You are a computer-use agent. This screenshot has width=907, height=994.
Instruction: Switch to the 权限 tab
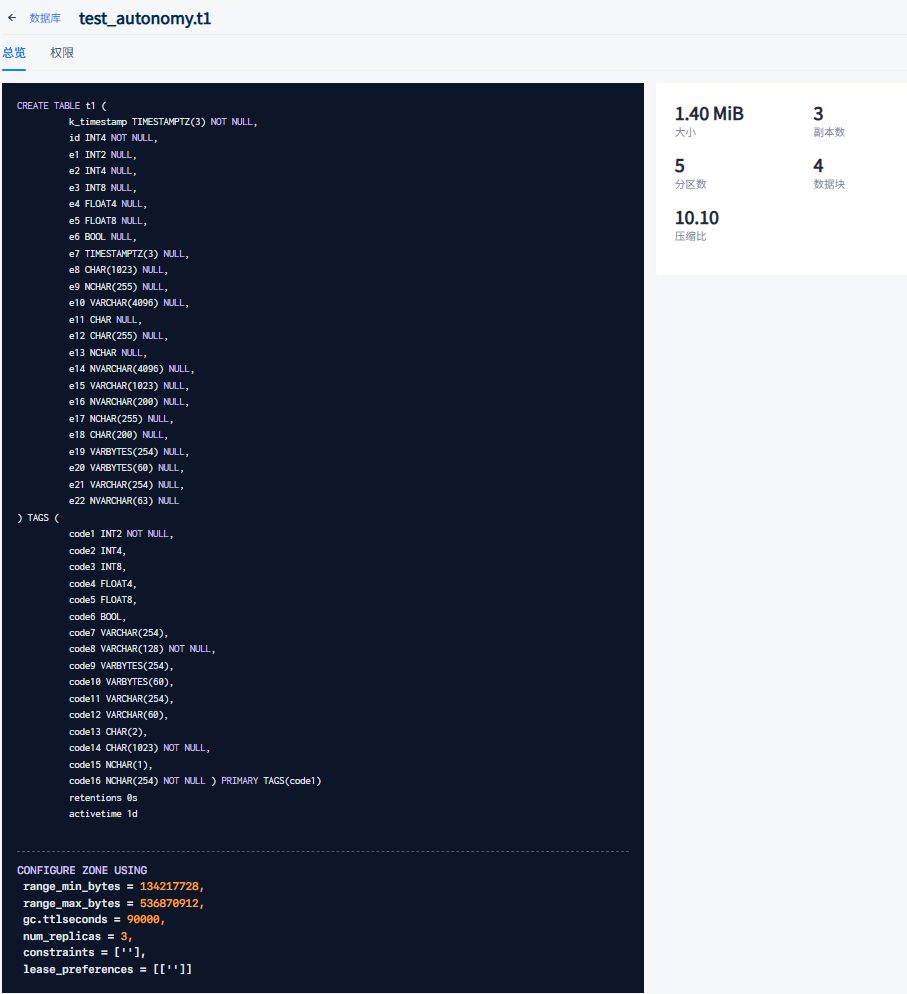tap(62, 53)
